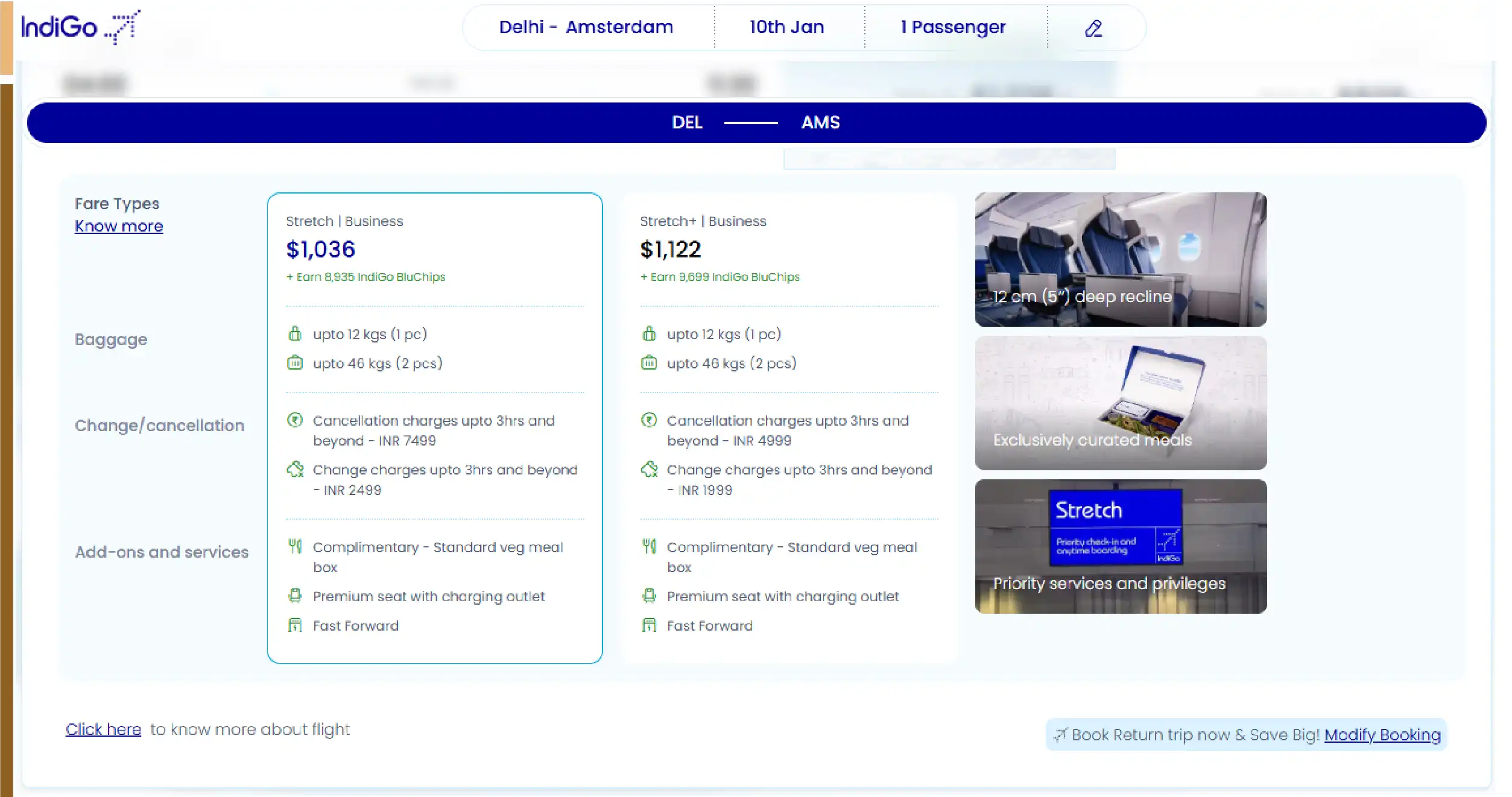1512x797 pixels.
Task: Click the Fast Forward icon in Stretch+ column
Action: coord(650,625)
